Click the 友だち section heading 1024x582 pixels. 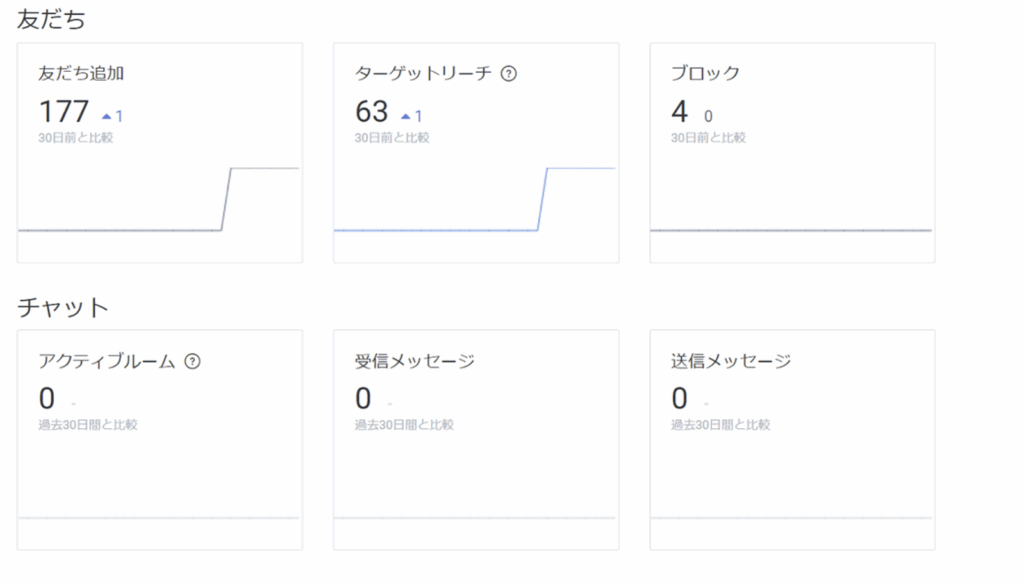tap(51, 18)
